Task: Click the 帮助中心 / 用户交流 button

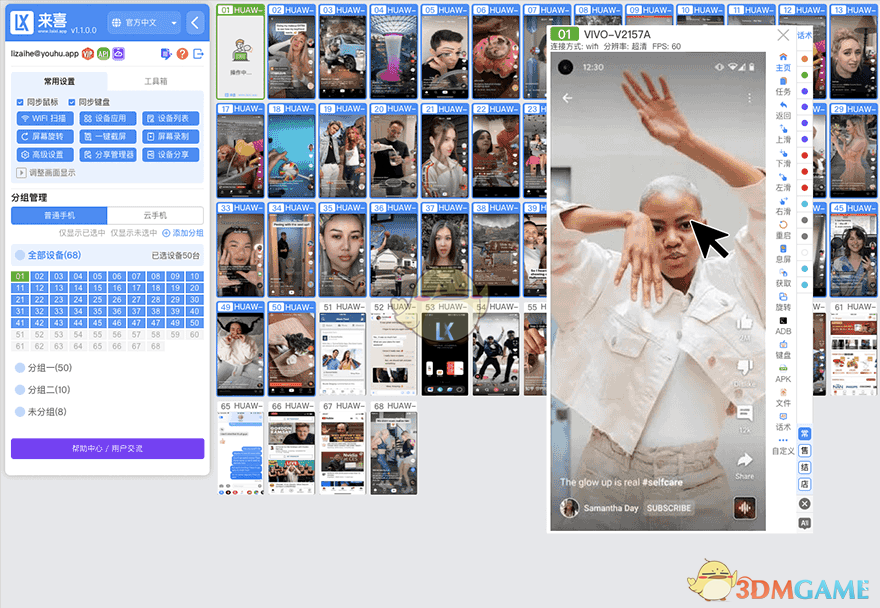Action: 107,448
